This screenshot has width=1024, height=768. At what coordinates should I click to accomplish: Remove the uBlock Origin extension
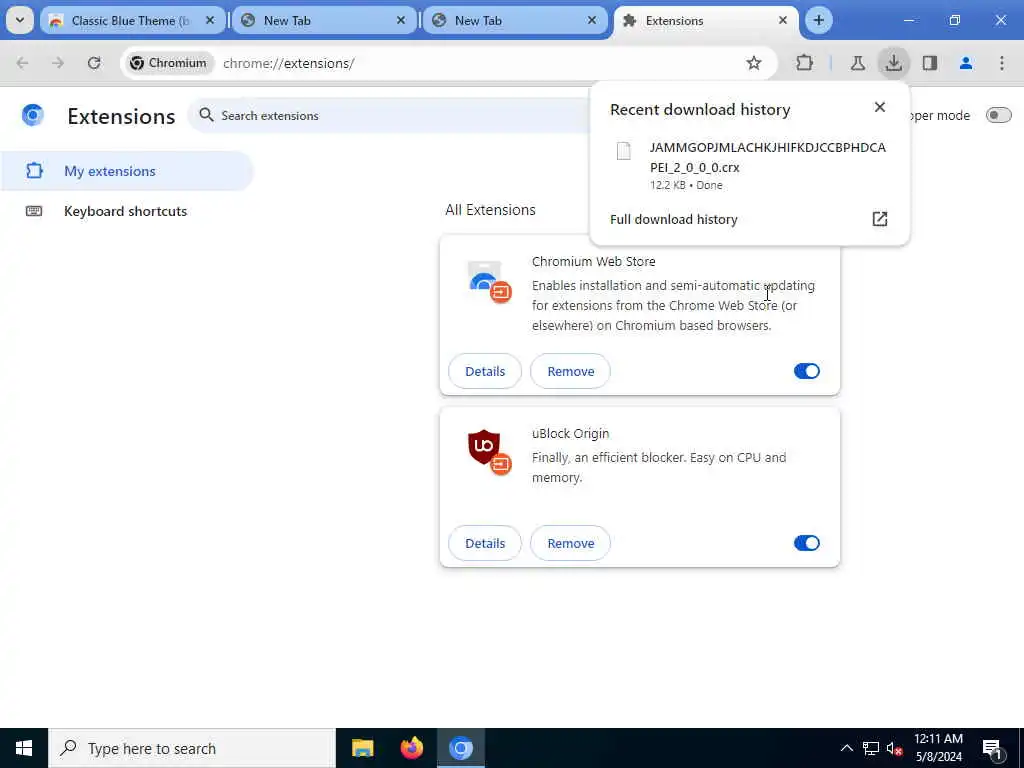[570, 543]
